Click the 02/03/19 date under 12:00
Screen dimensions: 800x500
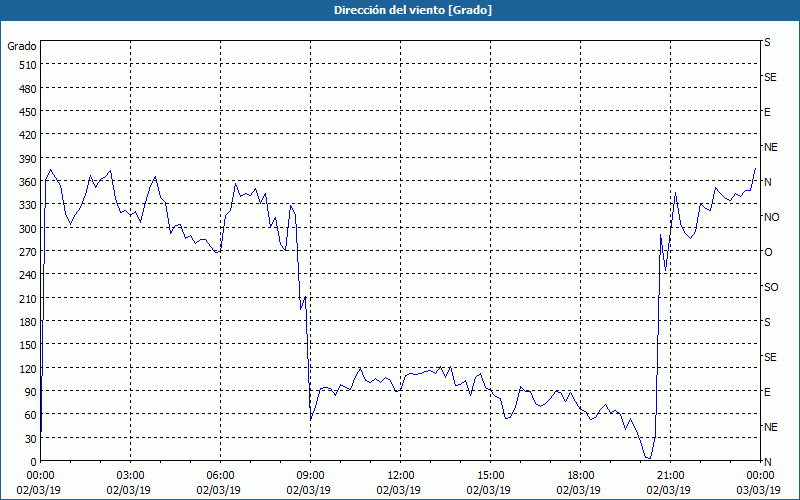399,490
